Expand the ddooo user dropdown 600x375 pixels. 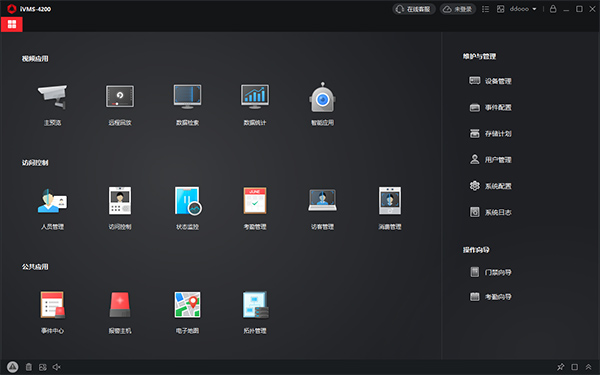click(x=523, y=9)
